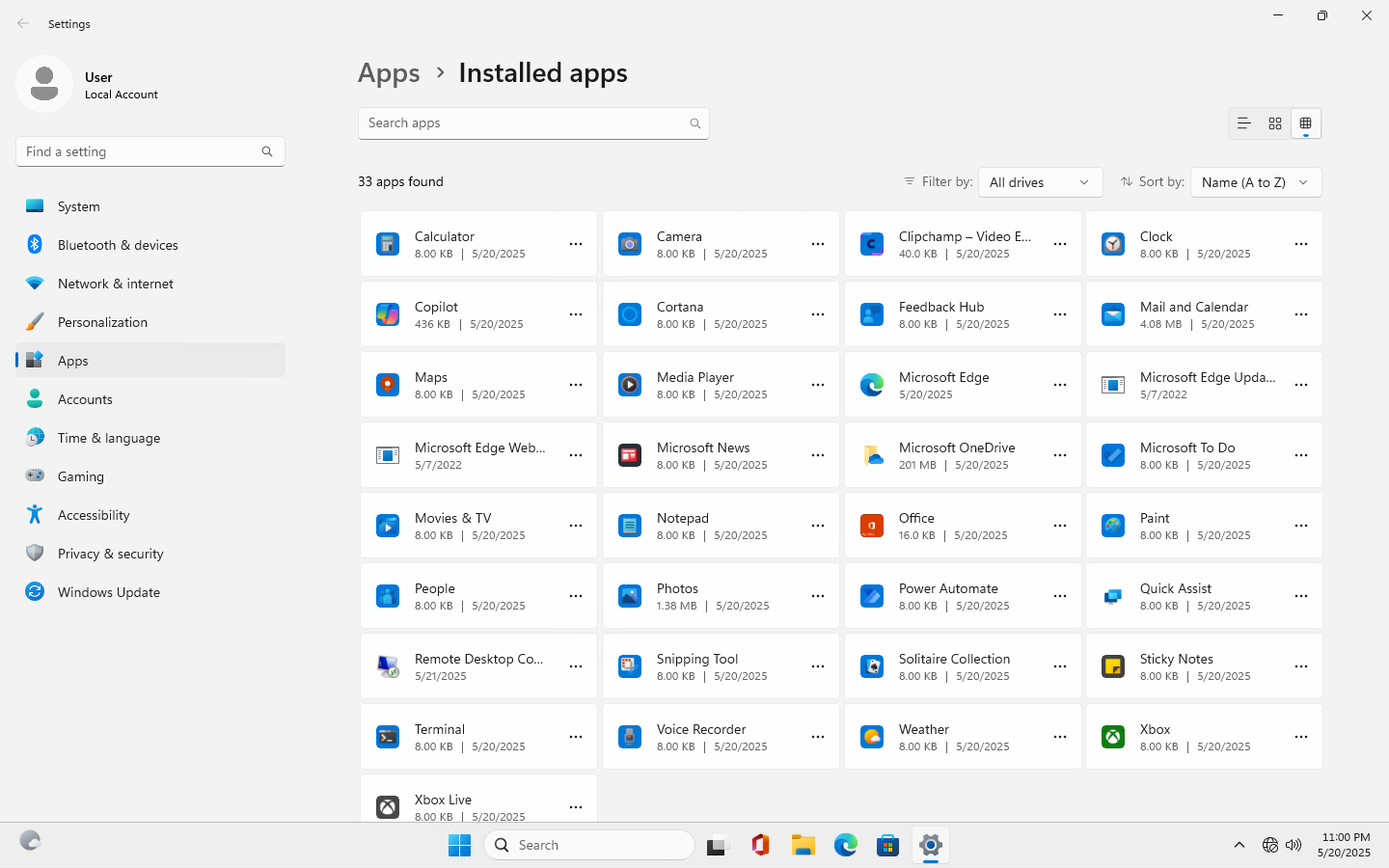Viewport: 1389px width, 868px height.
Task: Click the Xbox Live app icon
Action: (x=388, y=807)
